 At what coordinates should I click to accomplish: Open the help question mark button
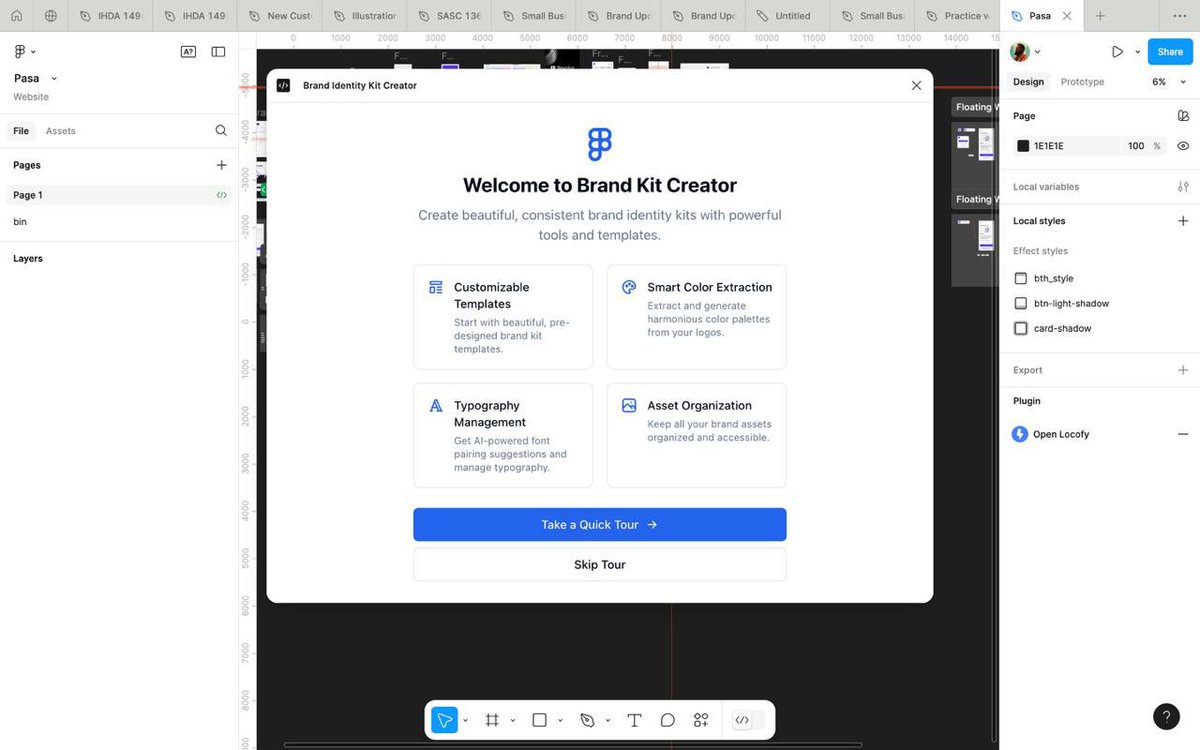(1166, 716)
